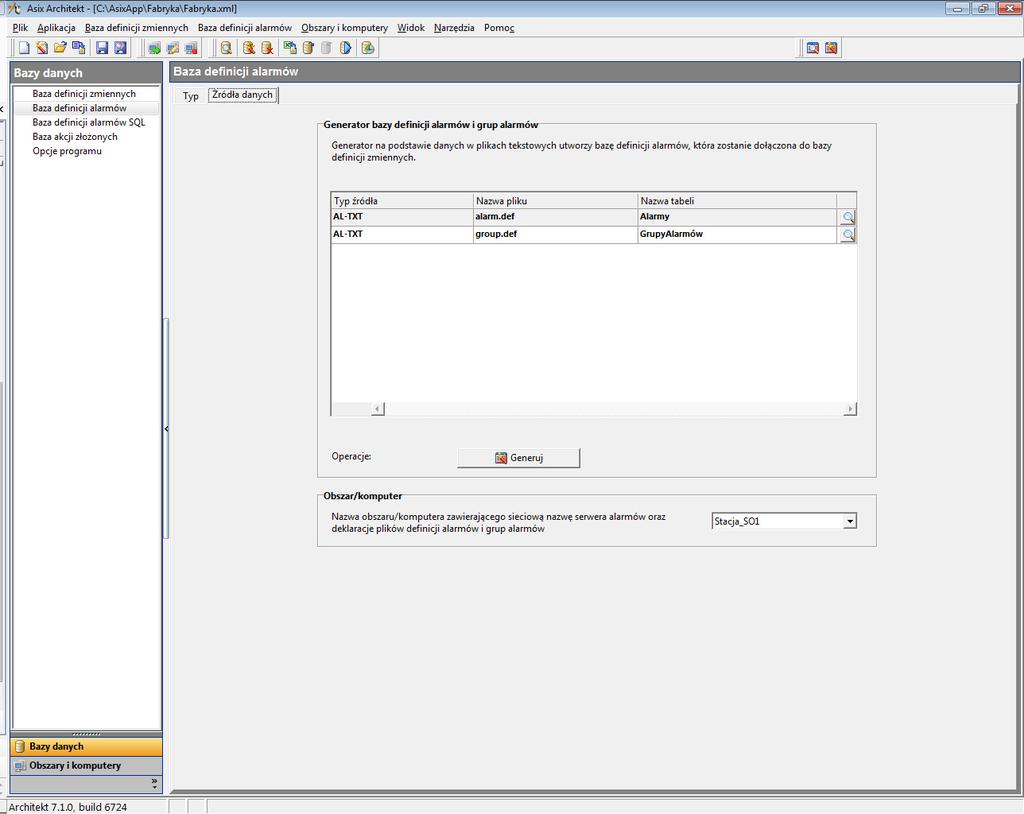Click the Nazwa tabeli column header
The image size is (1024, 814).
point(737,201)
